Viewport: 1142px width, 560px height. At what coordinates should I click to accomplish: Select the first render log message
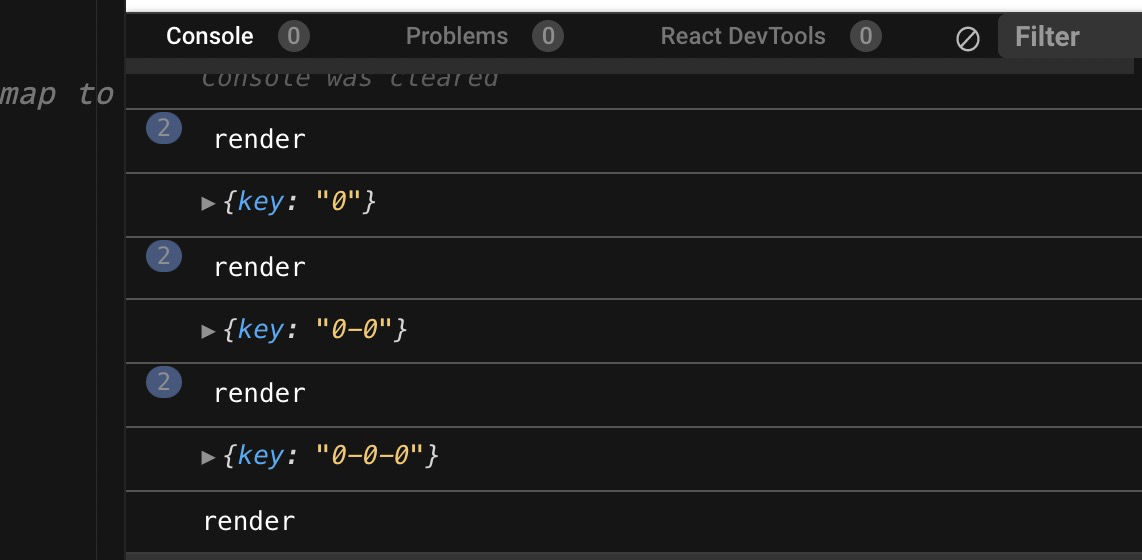tap(259, 140)
